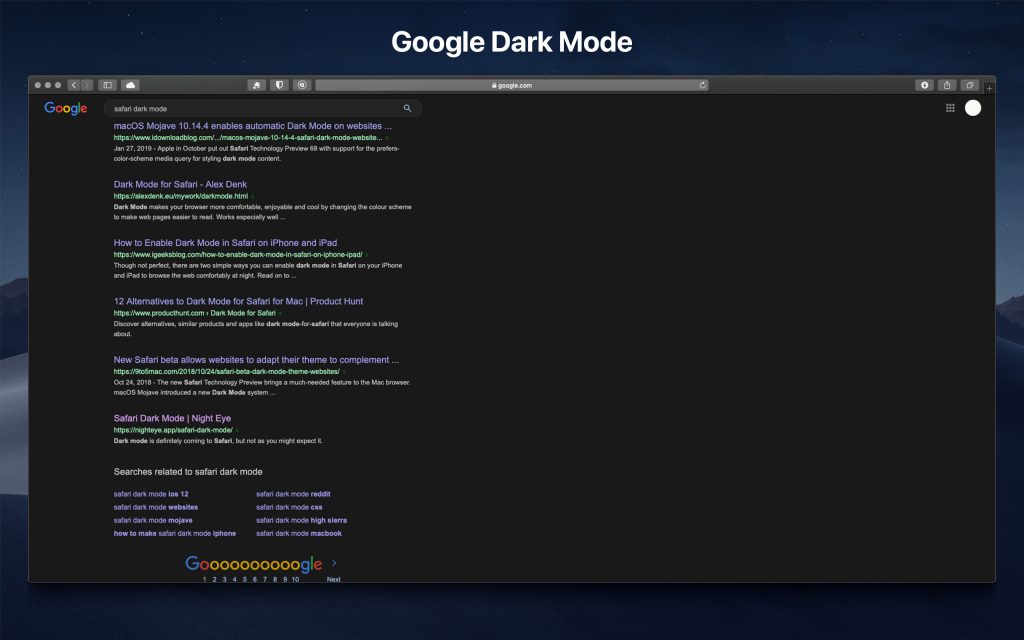Click the Google logo

pyautogui.click(x=64, y=108)
